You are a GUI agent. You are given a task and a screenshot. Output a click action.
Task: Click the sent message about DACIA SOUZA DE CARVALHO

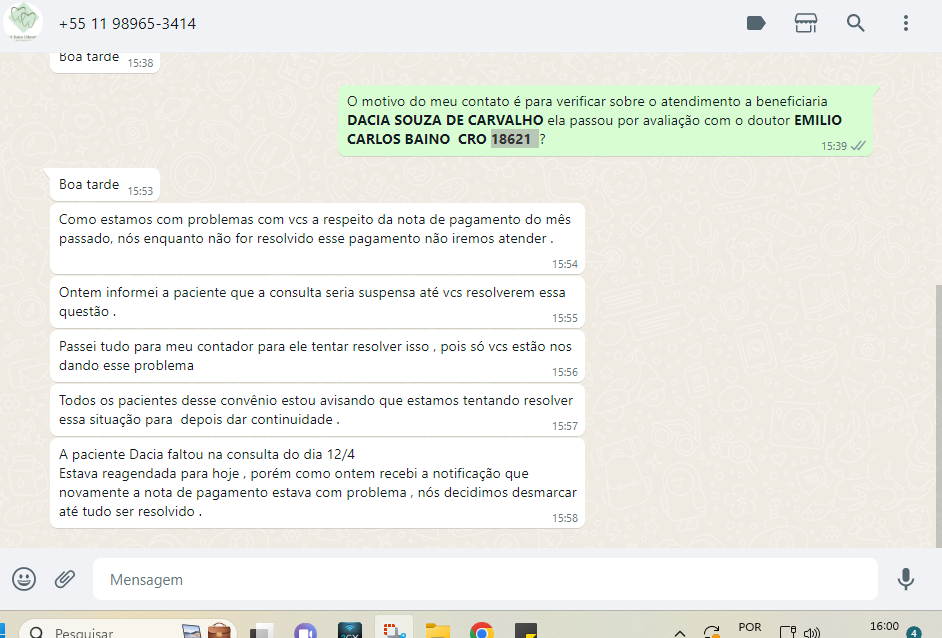(600, 121)
